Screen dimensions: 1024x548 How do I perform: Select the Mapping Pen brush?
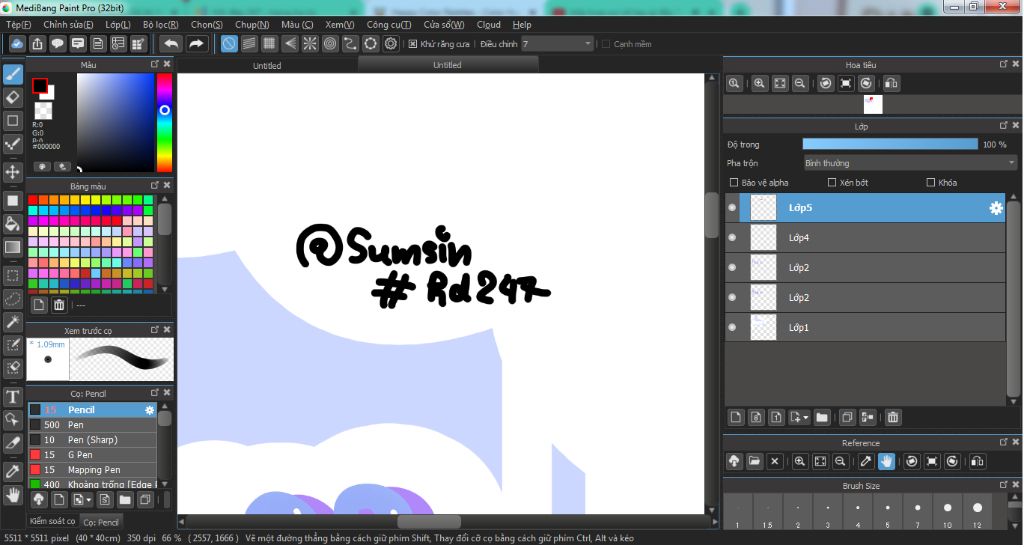tap(92, 470)
